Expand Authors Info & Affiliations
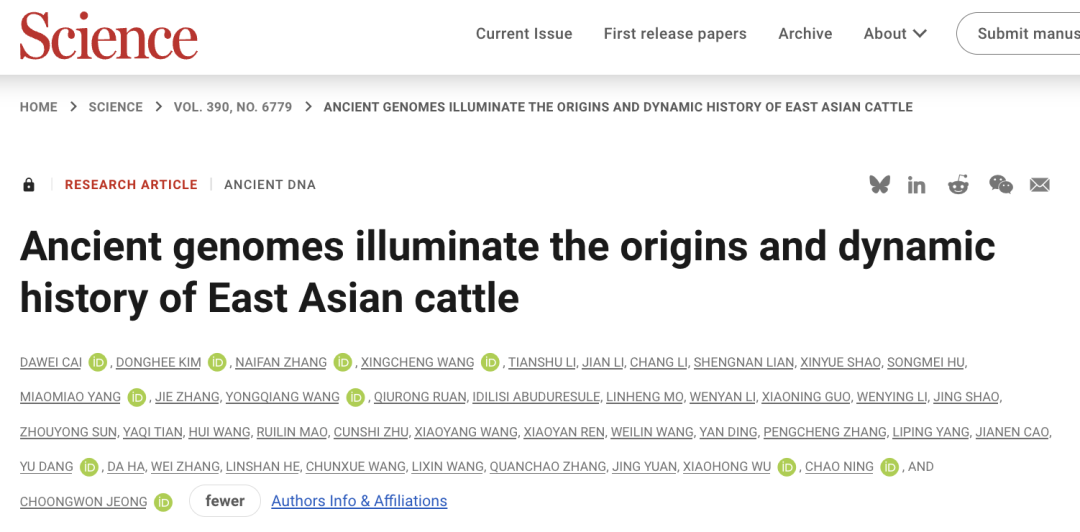This screenshot has width=1080, height=532. tap(359, 501)
